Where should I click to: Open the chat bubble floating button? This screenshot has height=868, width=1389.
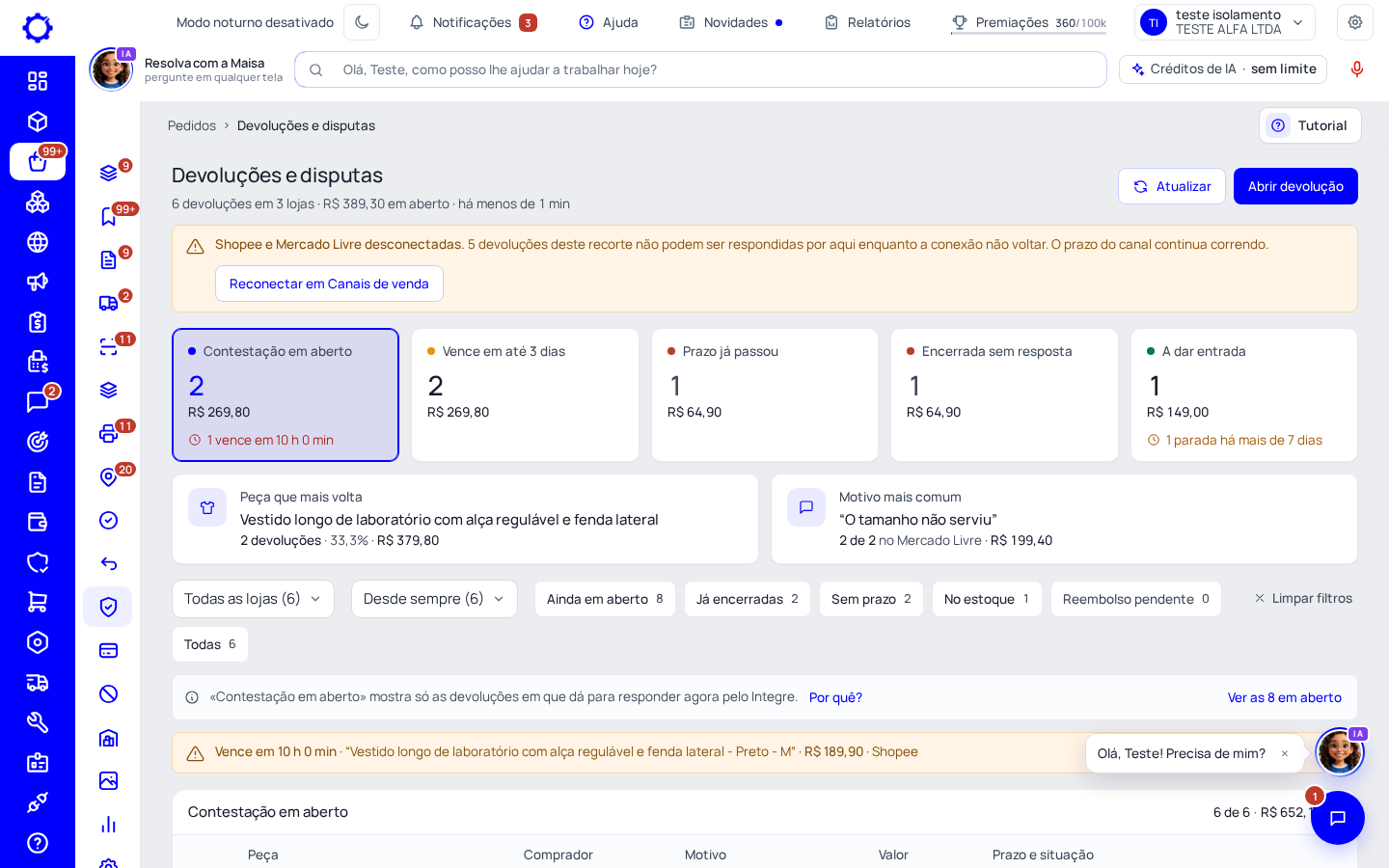click(1338, 818)
